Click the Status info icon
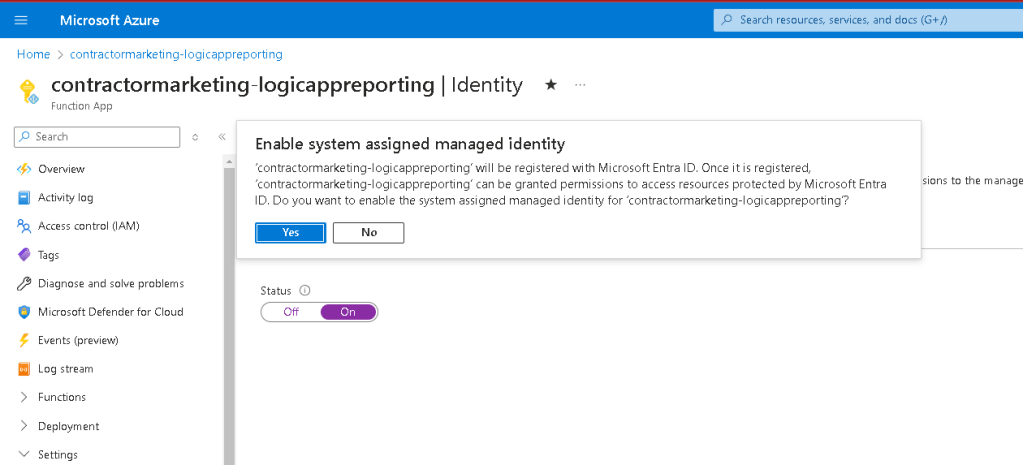Viewport: 1023px width, 465px height. pos(304,291)
